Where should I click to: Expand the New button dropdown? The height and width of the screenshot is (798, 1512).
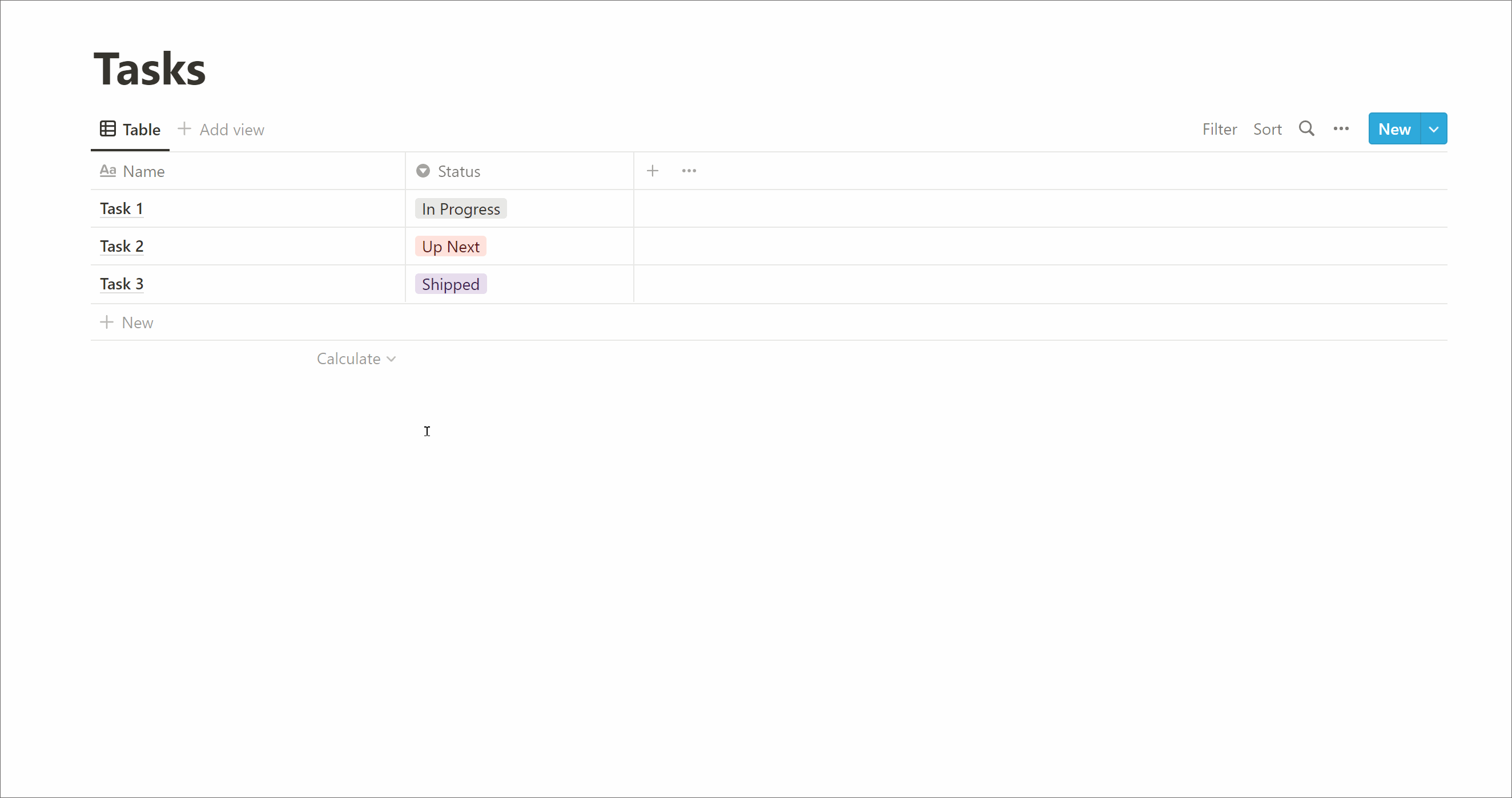coord(1433,129)
